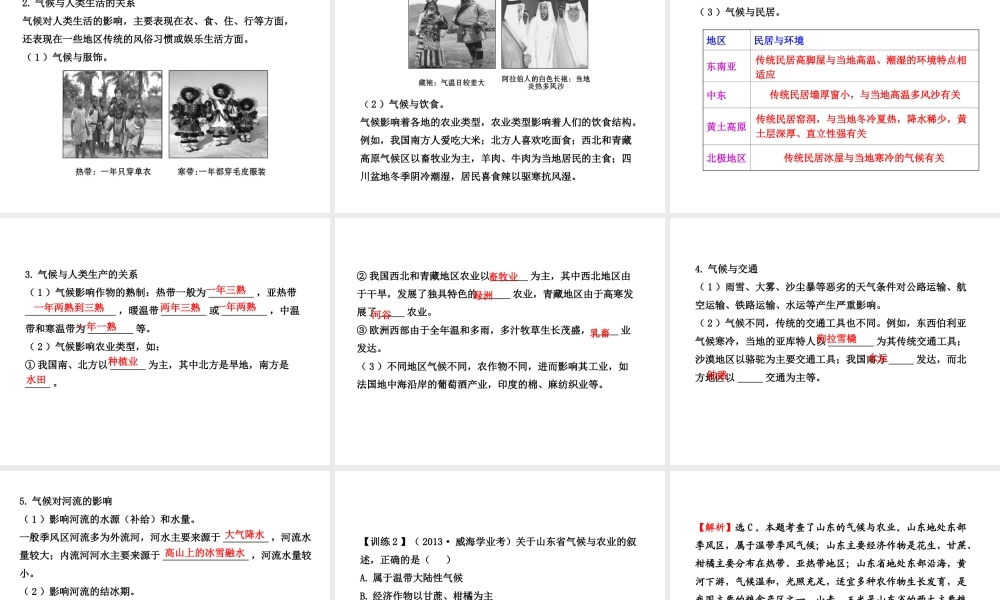The height and width of the screenshot is (600, 1000).
Task: Click red answer 大气降水
Action: pos(244,534)
